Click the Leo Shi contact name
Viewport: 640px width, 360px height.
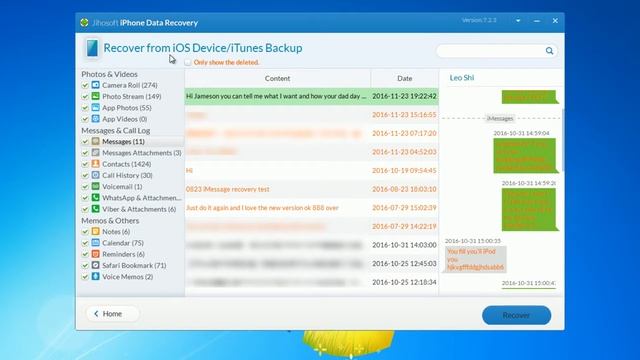click(x=462, y=78)
